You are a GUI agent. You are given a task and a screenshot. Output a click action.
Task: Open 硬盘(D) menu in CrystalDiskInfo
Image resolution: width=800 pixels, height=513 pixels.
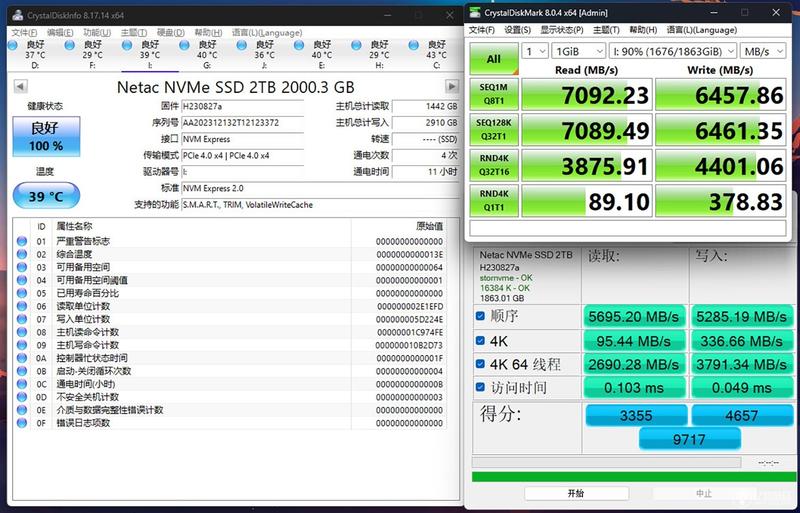click(171, 33)
